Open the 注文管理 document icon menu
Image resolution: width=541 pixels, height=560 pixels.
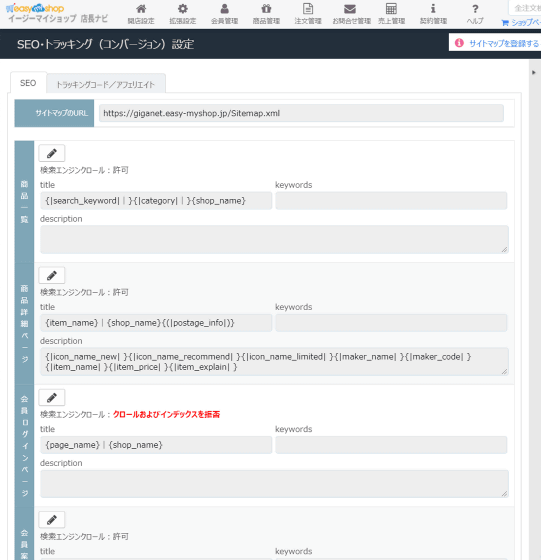308,14
